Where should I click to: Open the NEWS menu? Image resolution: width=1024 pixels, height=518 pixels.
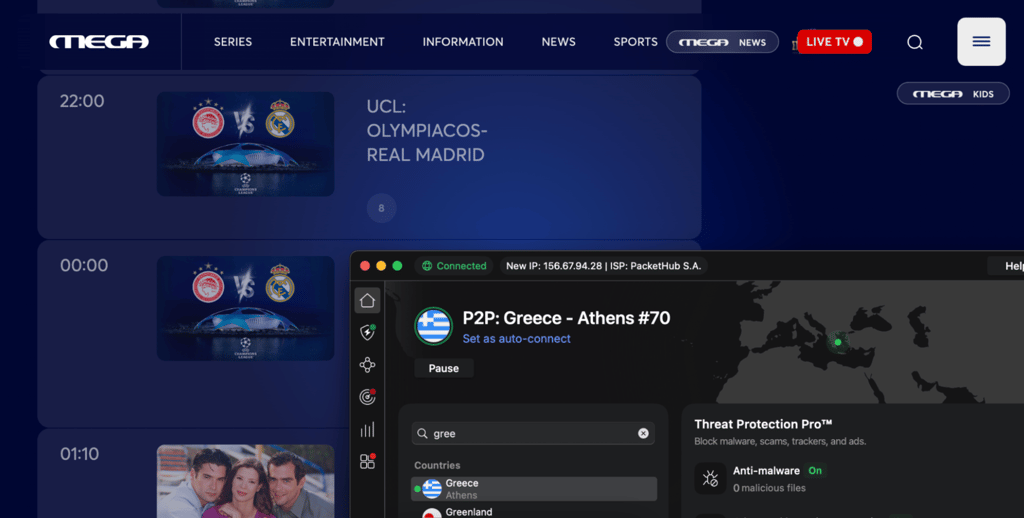pyautogui.click(x=558, y=42)
